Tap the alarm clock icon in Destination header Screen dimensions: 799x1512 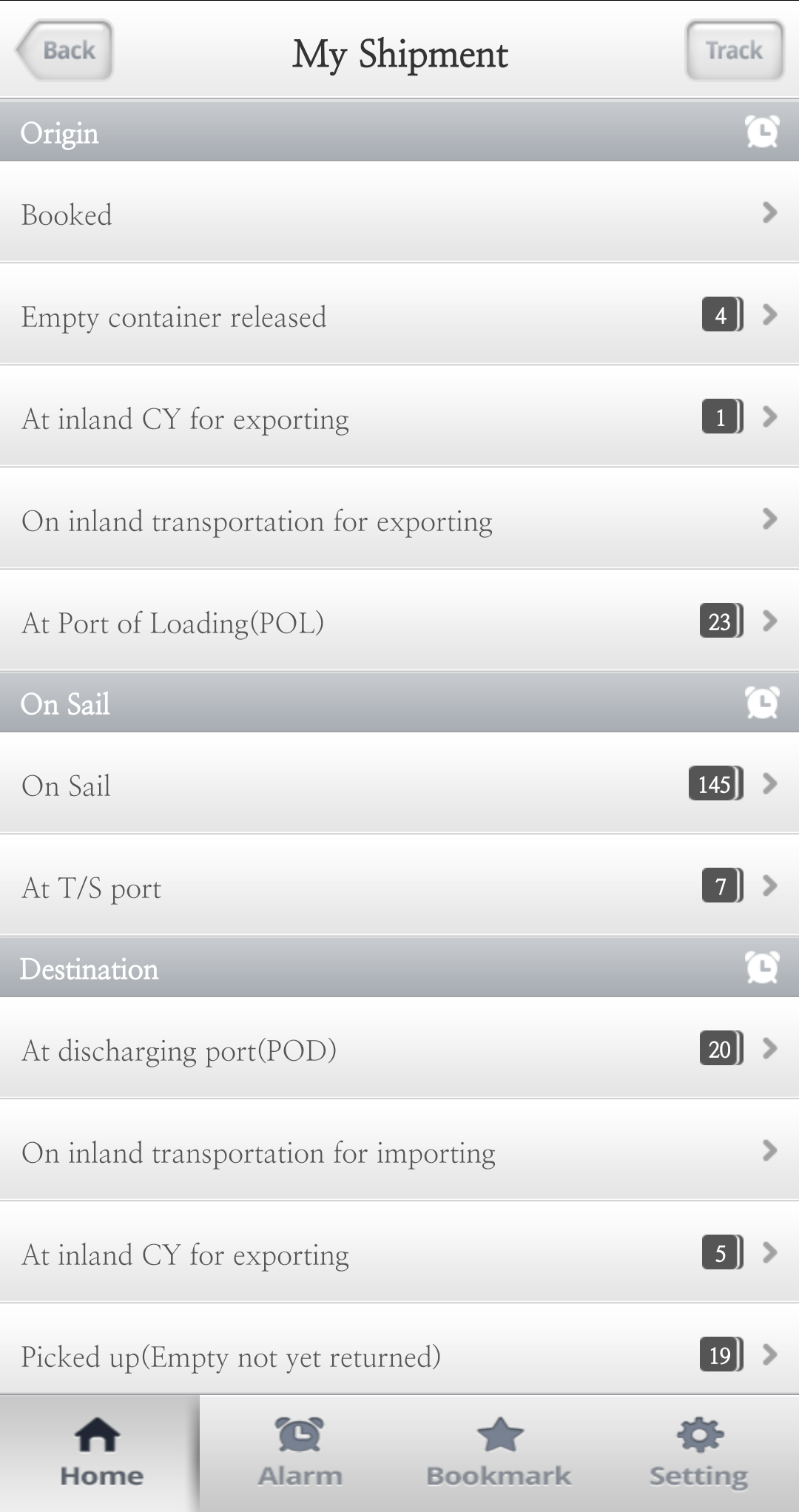(x=762, y=968)
